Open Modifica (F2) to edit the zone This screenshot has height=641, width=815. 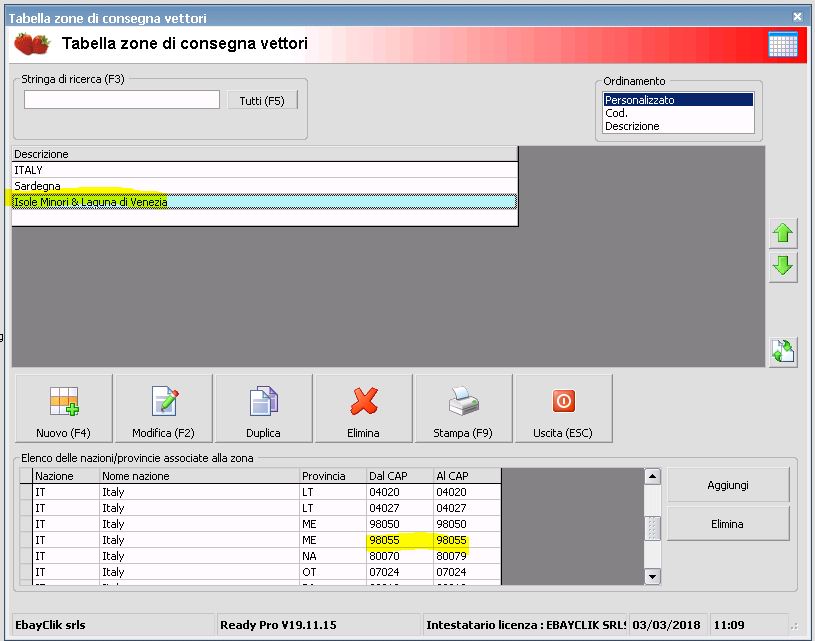point(163,409)
